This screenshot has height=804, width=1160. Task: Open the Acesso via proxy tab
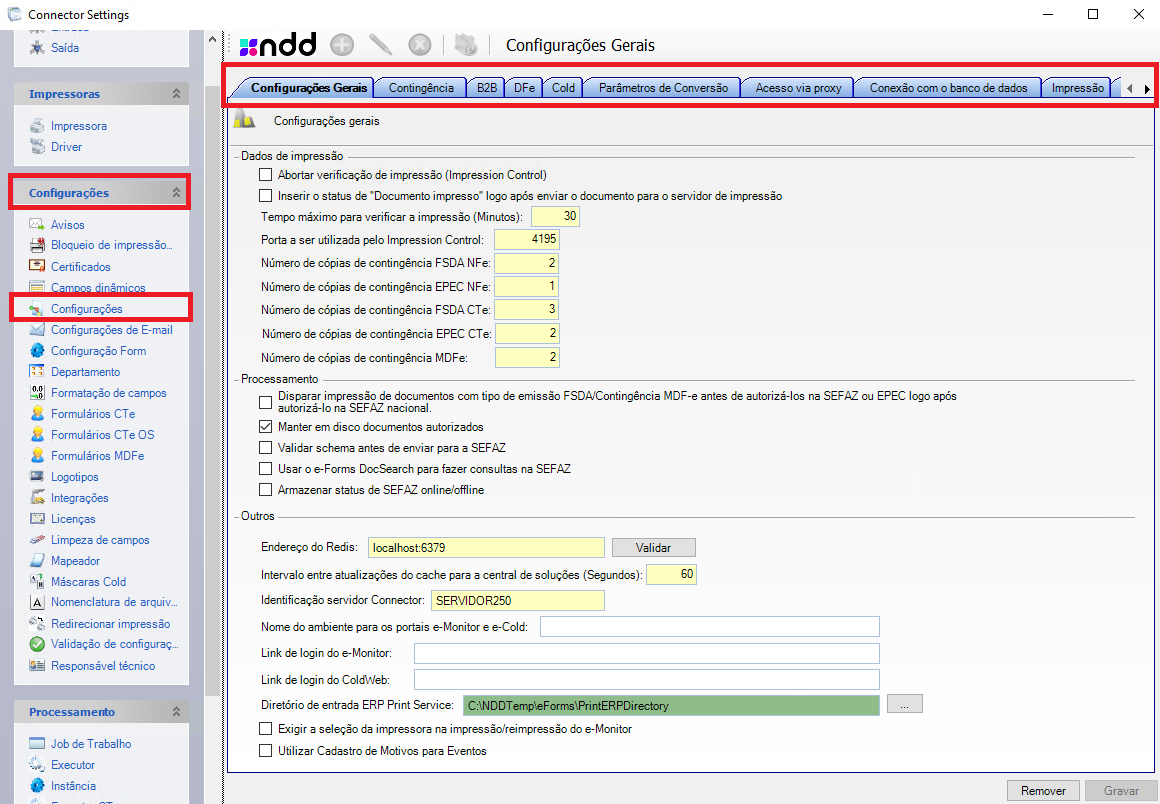[x=798, y=88]
